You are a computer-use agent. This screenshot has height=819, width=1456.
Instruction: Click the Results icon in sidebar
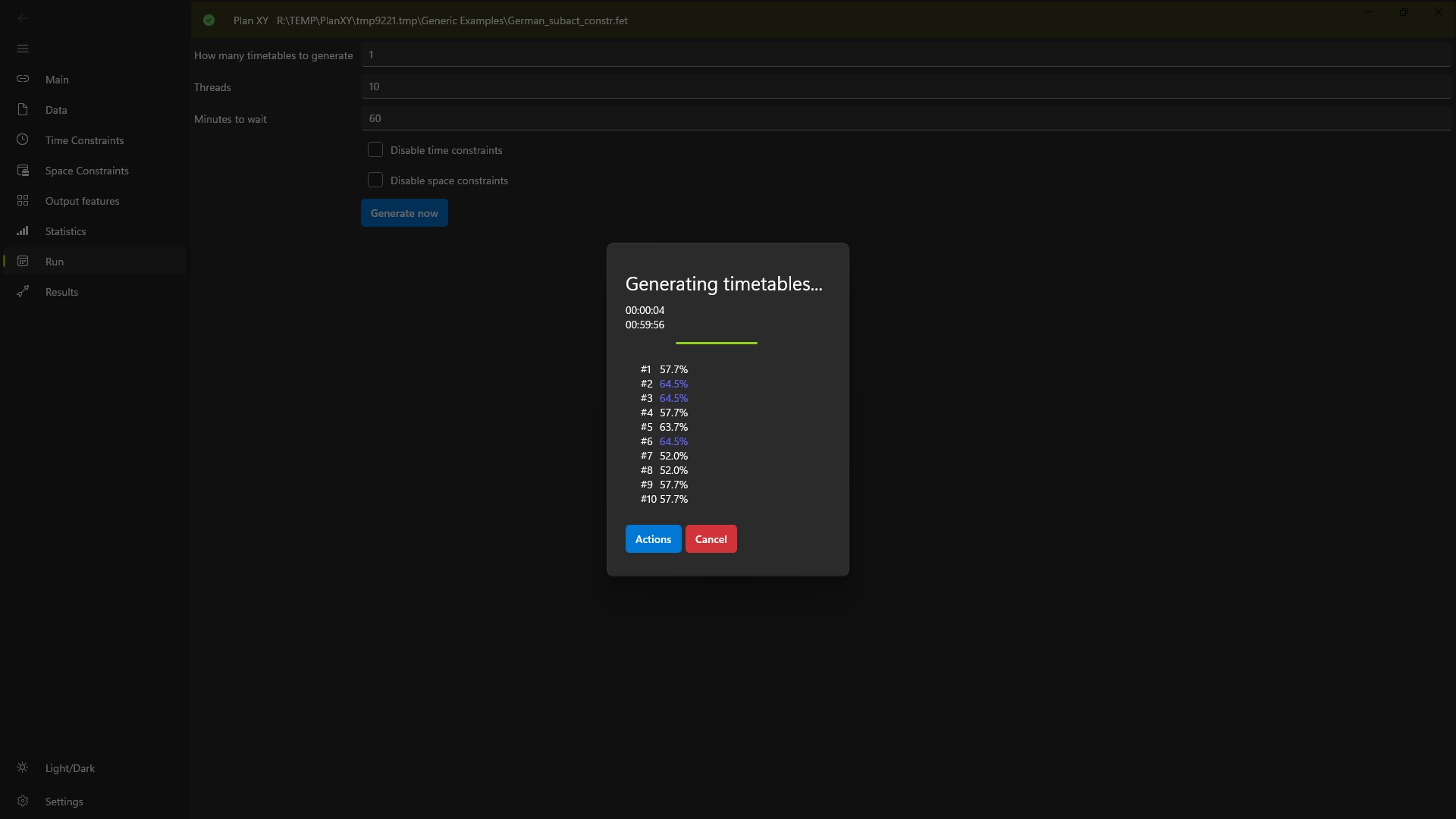(23, 291)
